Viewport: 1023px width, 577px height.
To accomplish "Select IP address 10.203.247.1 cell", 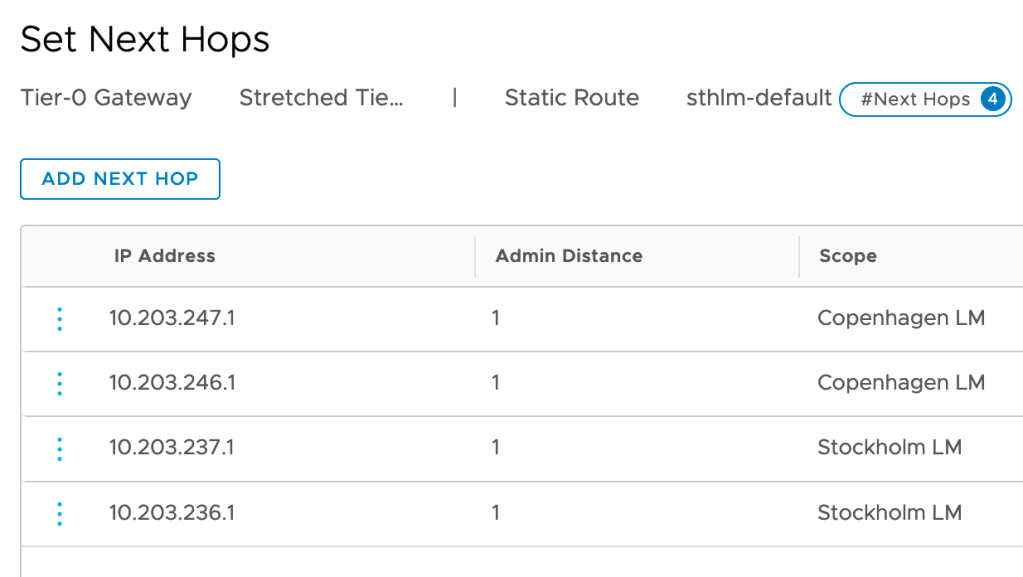I will coord(172,319).
